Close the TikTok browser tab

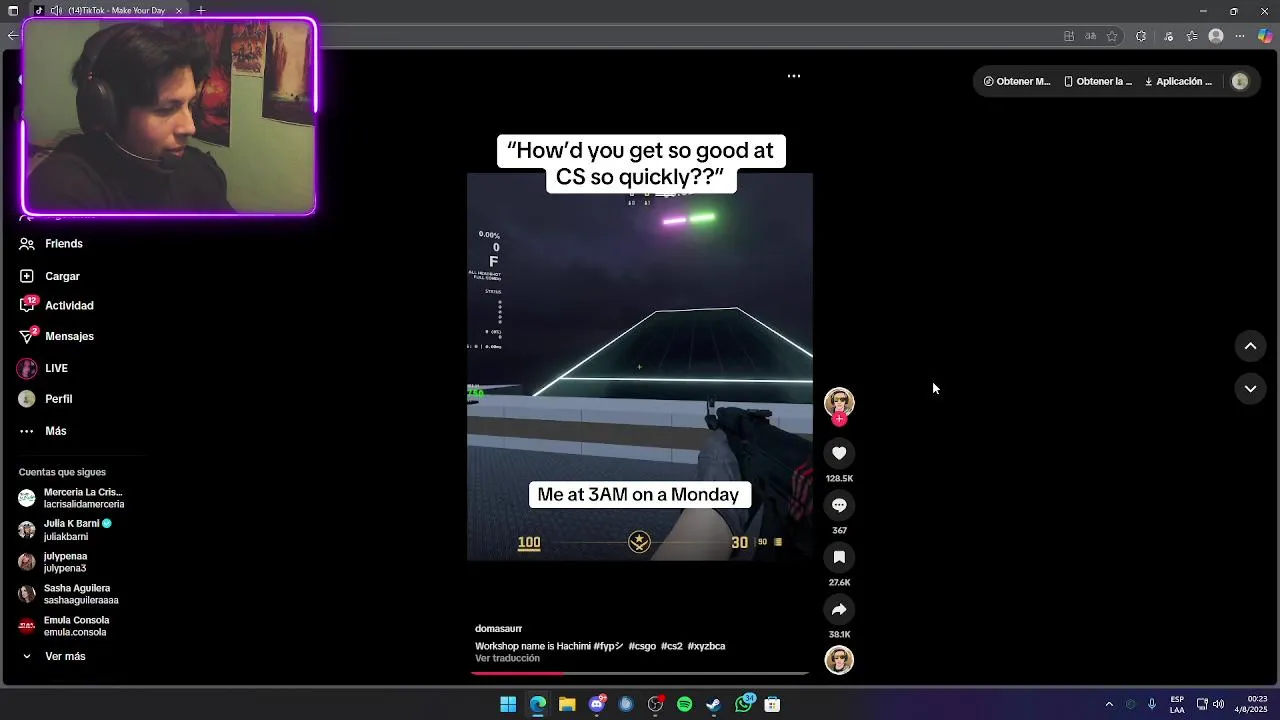click(x=179, y=11)
